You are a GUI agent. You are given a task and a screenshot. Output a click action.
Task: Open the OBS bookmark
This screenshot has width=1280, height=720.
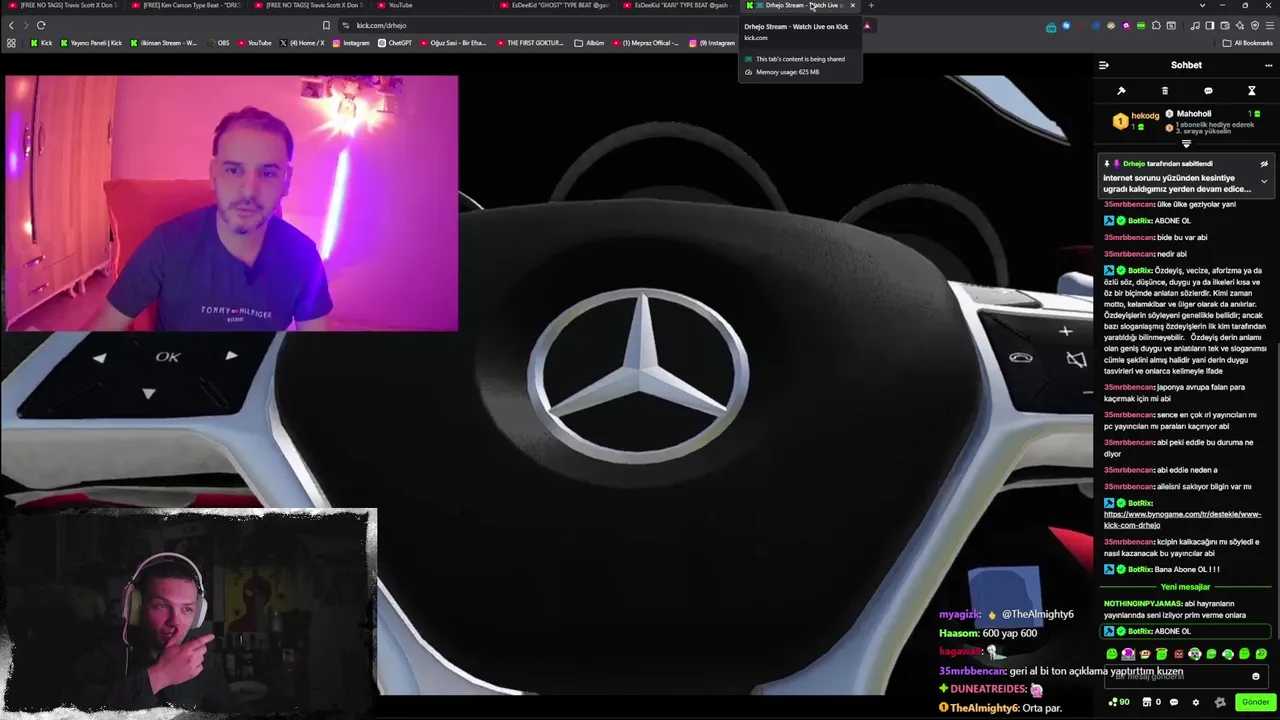217,43
